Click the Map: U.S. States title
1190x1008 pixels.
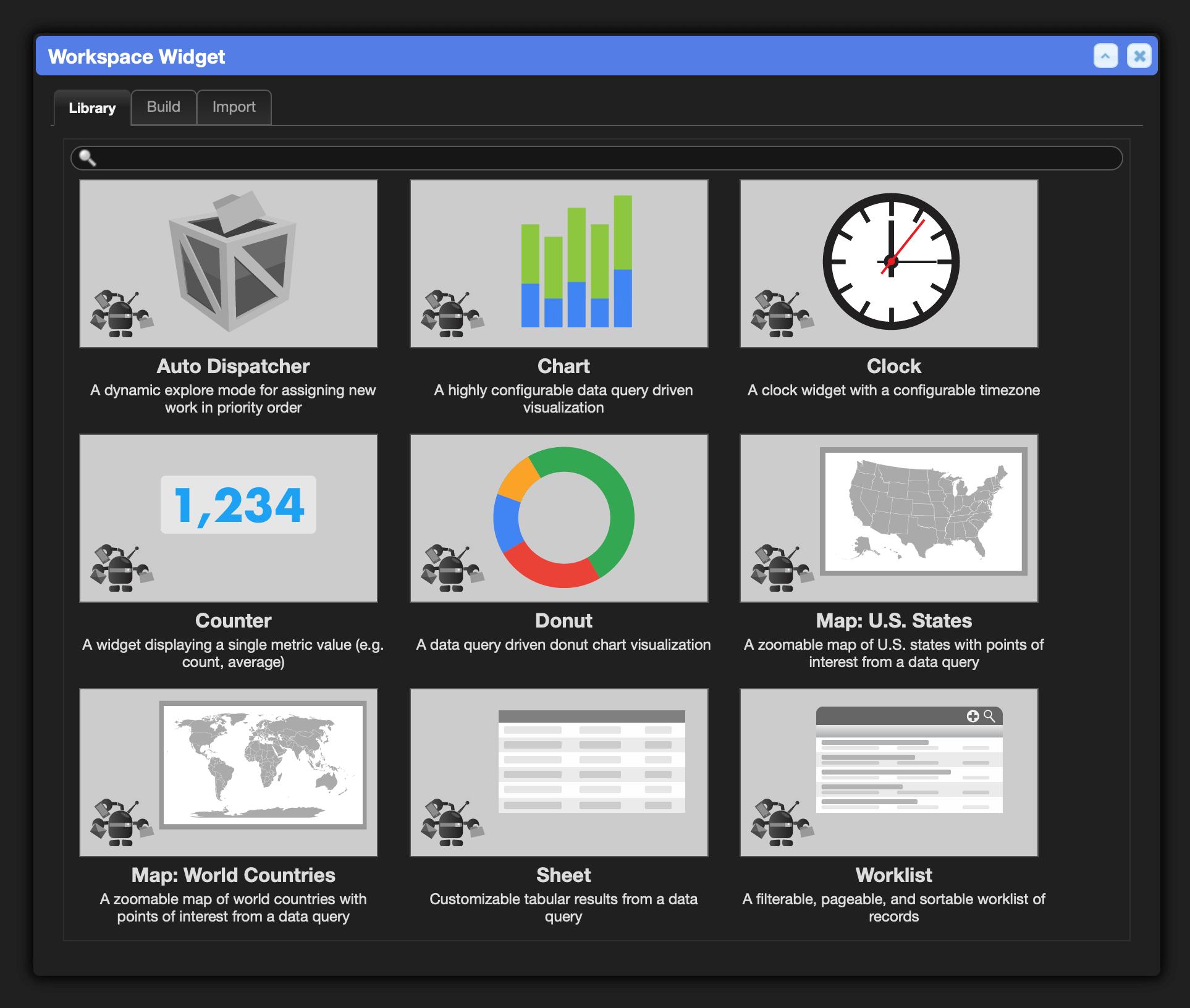coord(894,621)
